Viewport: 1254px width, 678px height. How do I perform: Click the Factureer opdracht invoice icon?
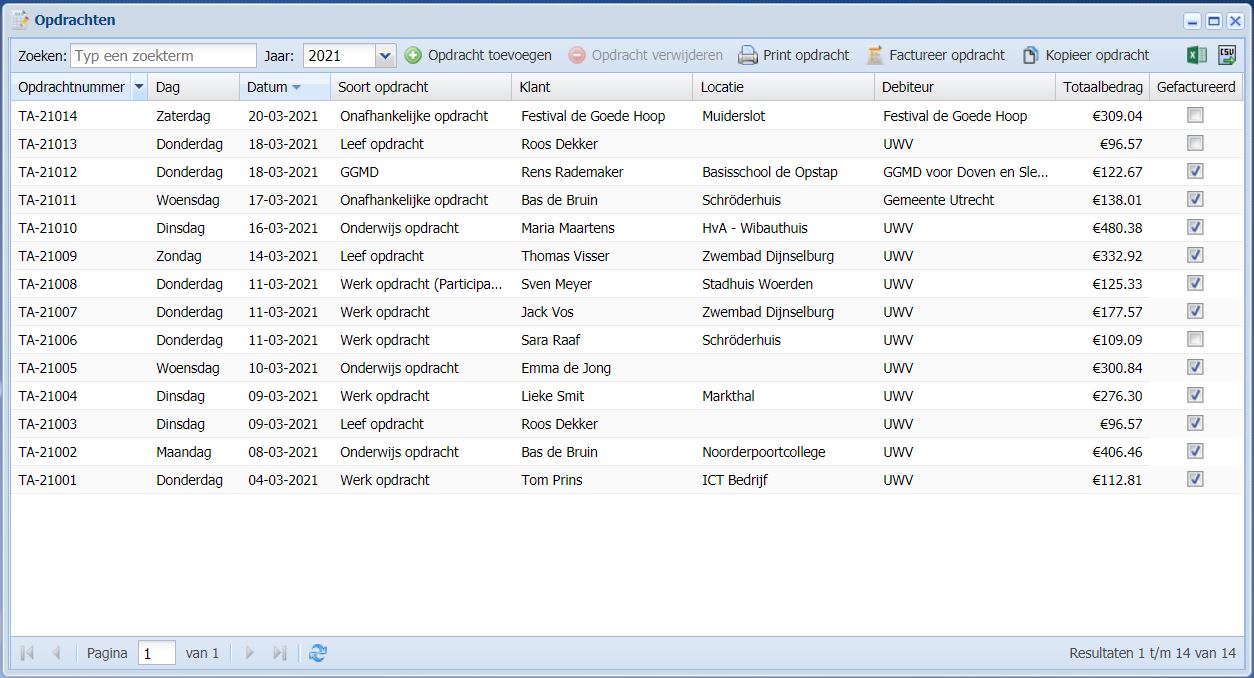pyautogui.click(x=875, y=55)
